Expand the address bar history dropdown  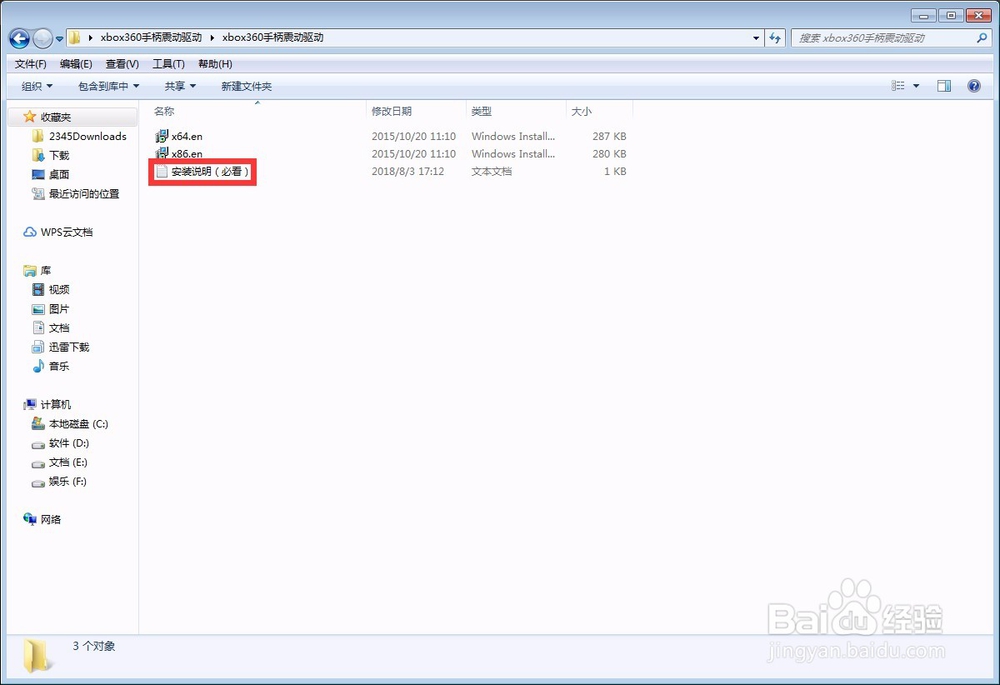756,38
